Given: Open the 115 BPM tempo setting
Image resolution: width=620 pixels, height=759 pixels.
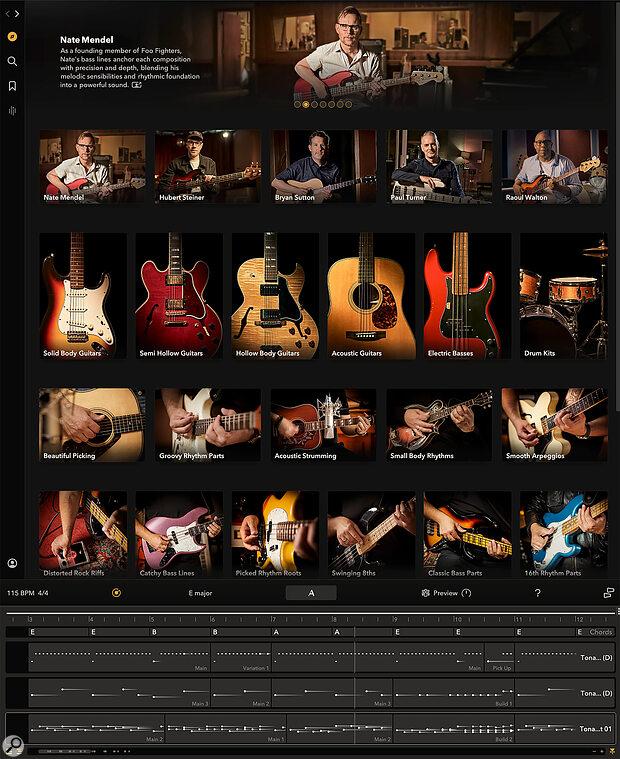Looking at the screenshot, I should pos(21,593).
